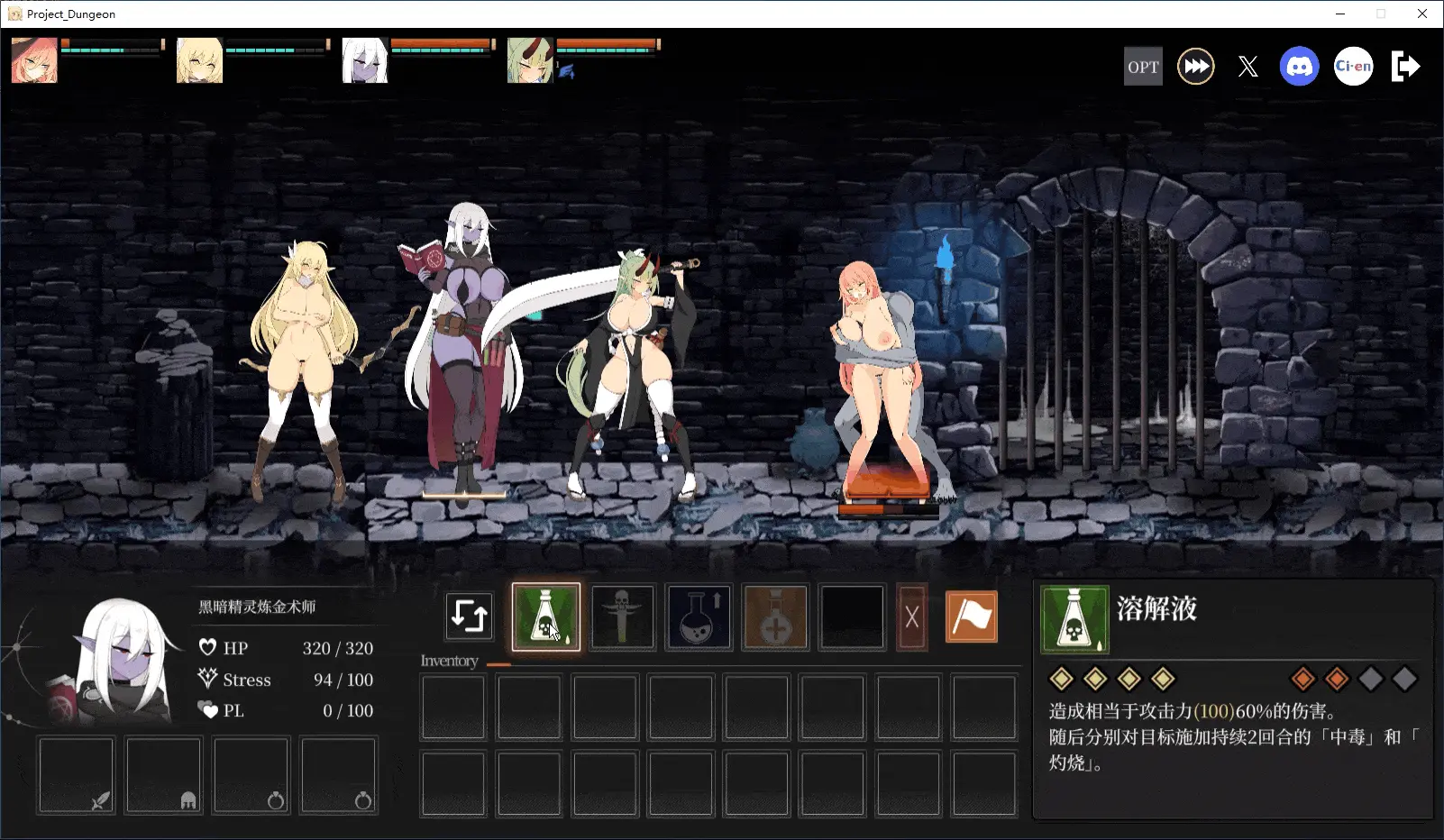Viewport: 1444px width, 840px height.
Task: Click the swap position arrows icon
Action: pyautogui.click(x=470, y=616)
